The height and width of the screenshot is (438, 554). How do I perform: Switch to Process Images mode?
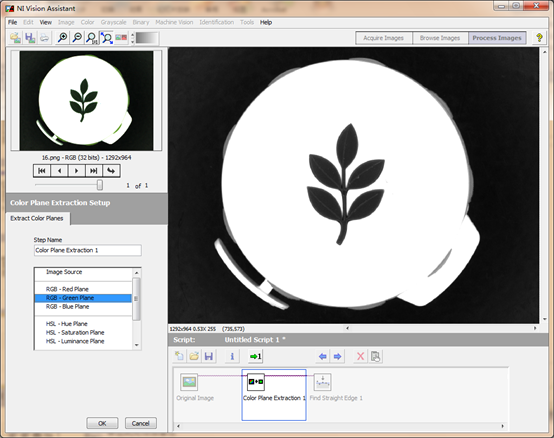point(497,38)
